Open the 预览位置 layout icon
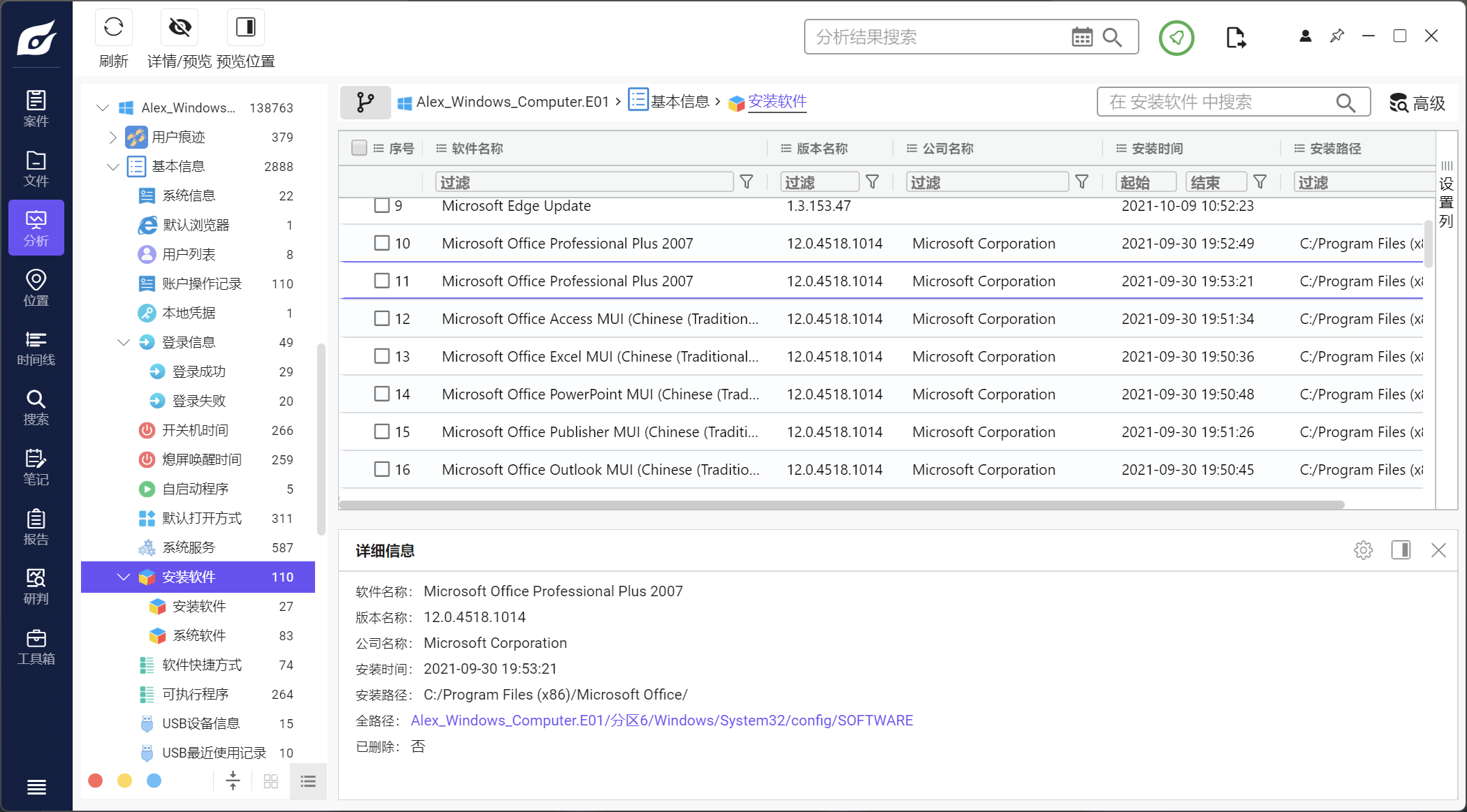1467x812 pixels. point(246,27)
